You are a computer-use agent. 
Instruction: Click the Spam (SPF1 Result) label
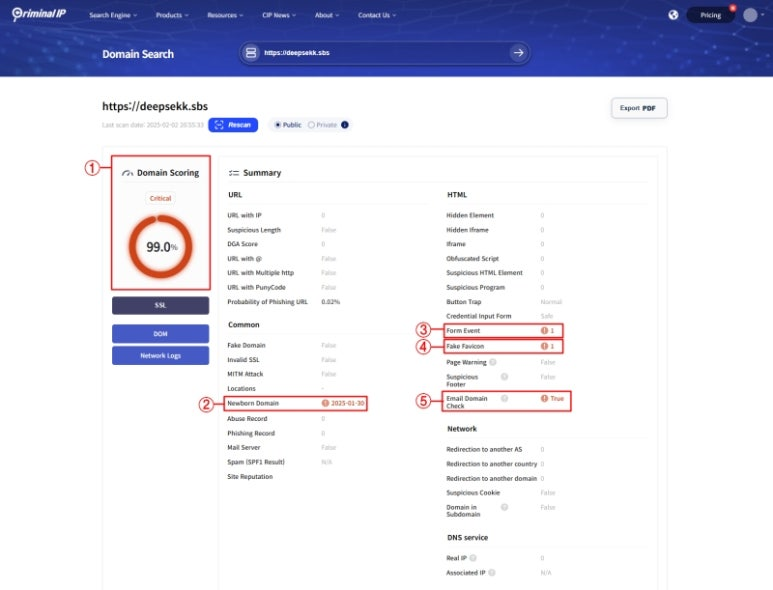(x=256, y=462)
